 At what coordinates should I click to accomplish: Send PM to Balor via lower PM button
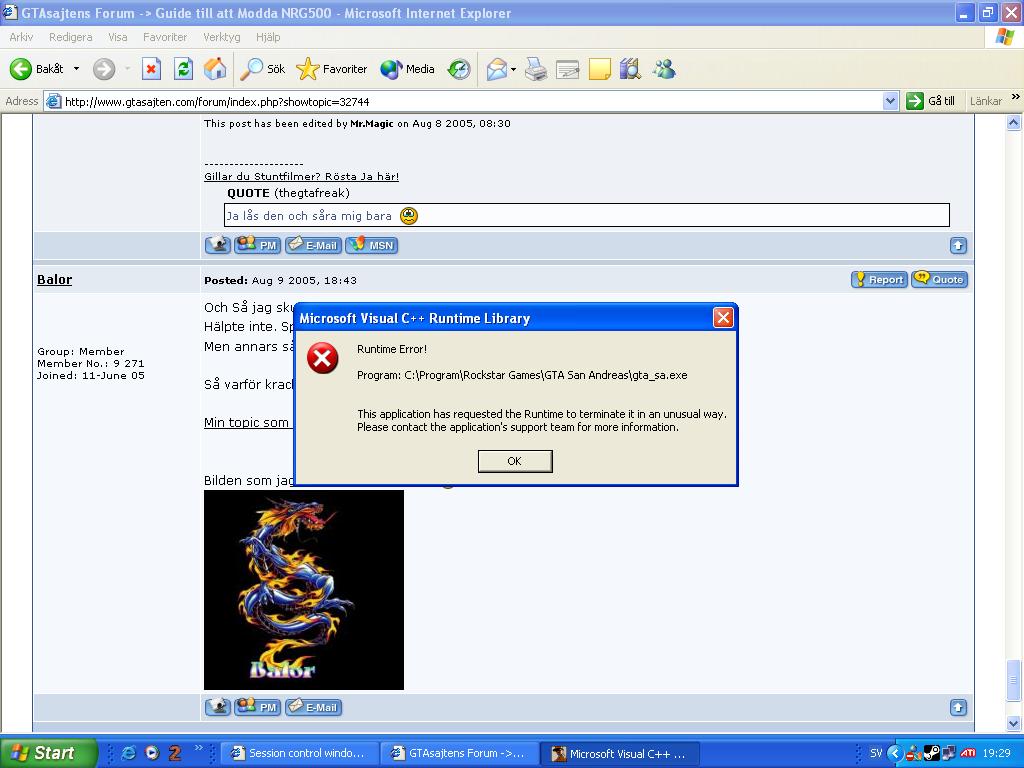point(257,707)
